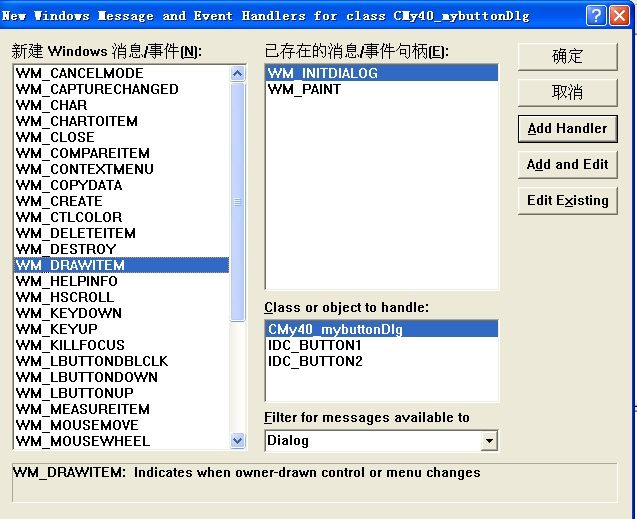Select IDC_BUTTON2 object to handle
Screen dimensions: 637x519
pos(382,361)
